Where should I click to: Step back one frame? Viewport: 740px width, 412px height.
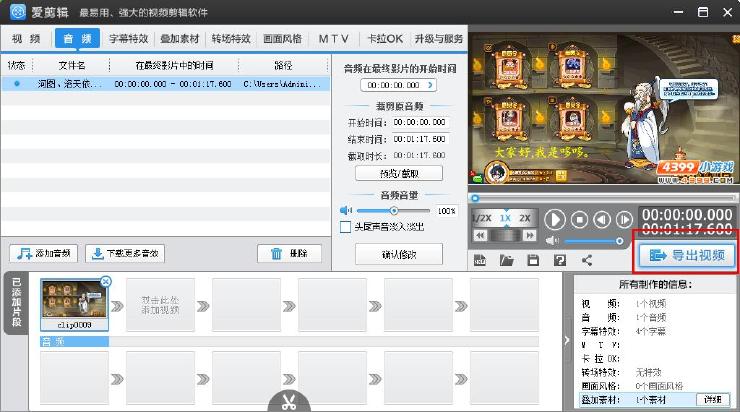pos(602,219)
